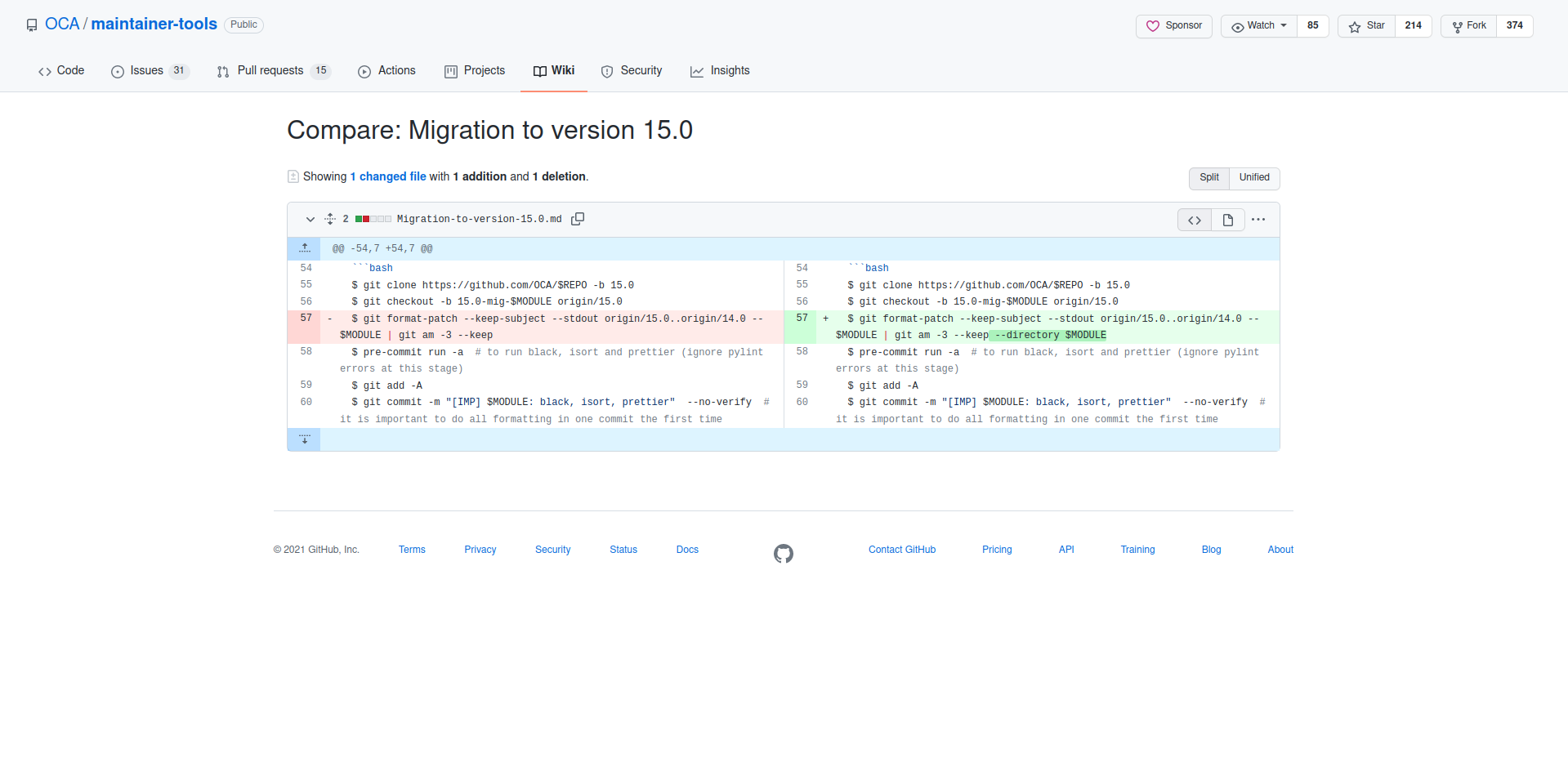
Task: Click the '1 changed file' link
Action: click(388, 176)
